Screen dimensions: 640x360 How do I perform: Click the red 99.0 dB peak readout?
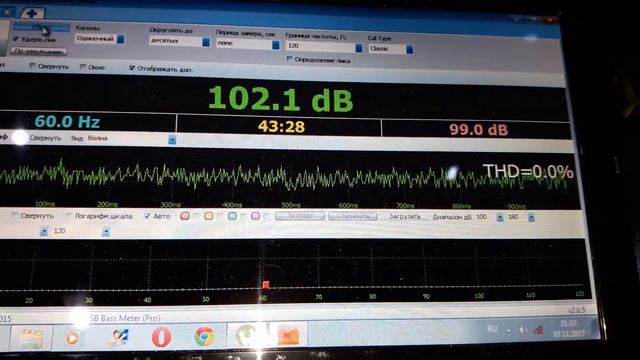(478, 130)
